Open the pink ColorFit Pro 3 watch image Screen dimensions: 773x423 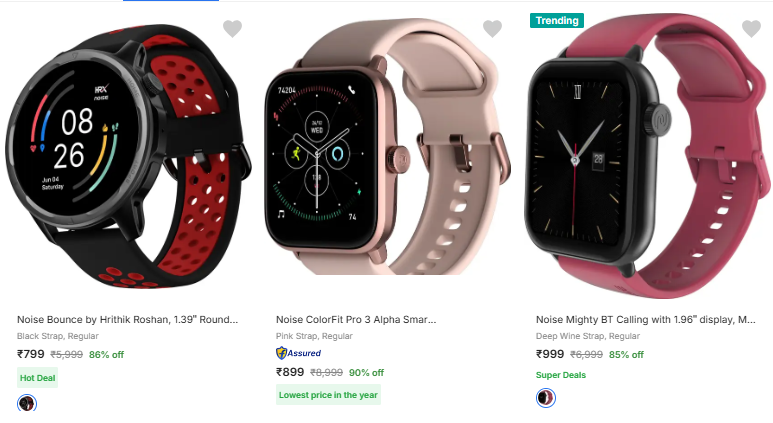pyautogui.click(x=387, y=147)
